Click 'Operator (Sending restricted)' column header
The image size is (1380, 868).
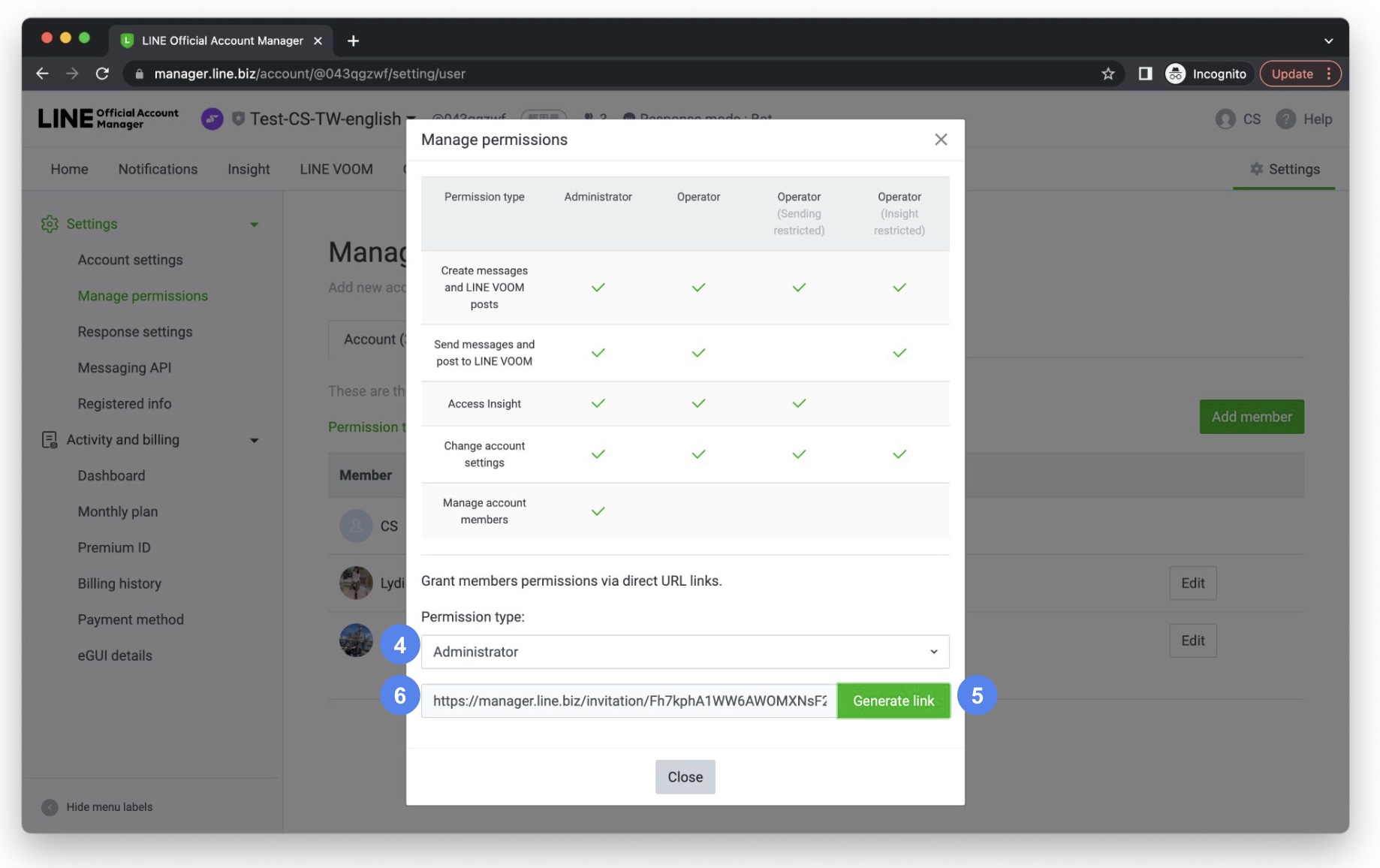click(x=799, y=213)
